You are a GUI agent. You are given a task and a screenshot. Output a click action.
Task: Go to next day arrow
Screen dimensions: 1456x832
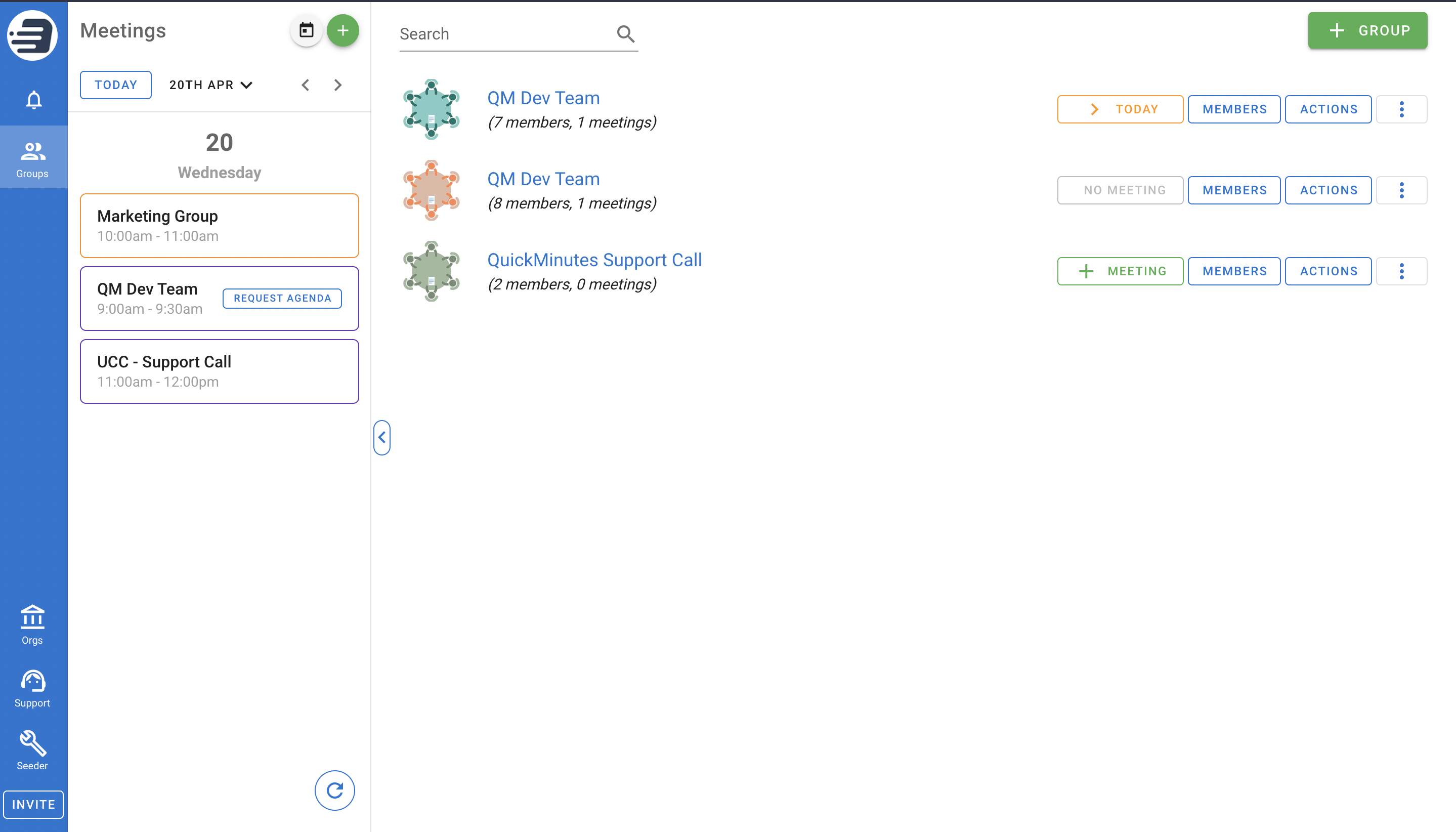337,85
